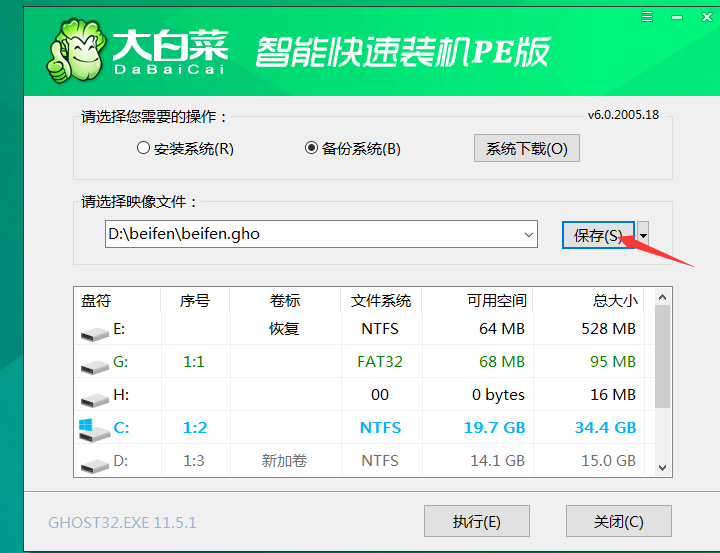Click the 68 MB free space cell
Image resolution: width=720 pixels, height=553 pixels.
tap(502, 362)
